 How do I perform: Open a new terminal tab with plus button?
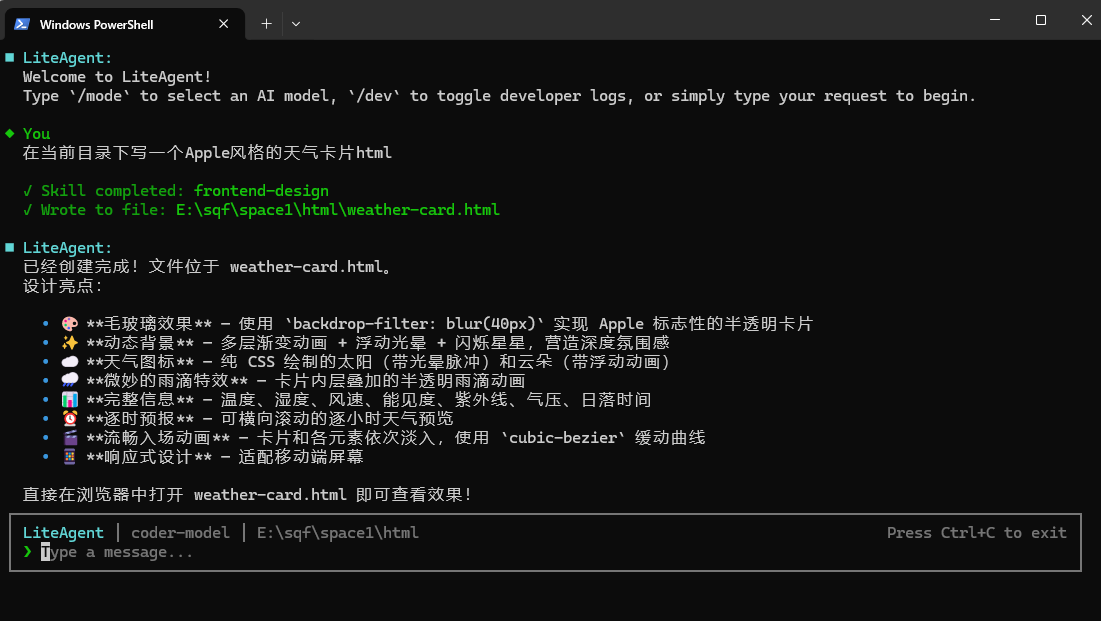coord(266,24)
